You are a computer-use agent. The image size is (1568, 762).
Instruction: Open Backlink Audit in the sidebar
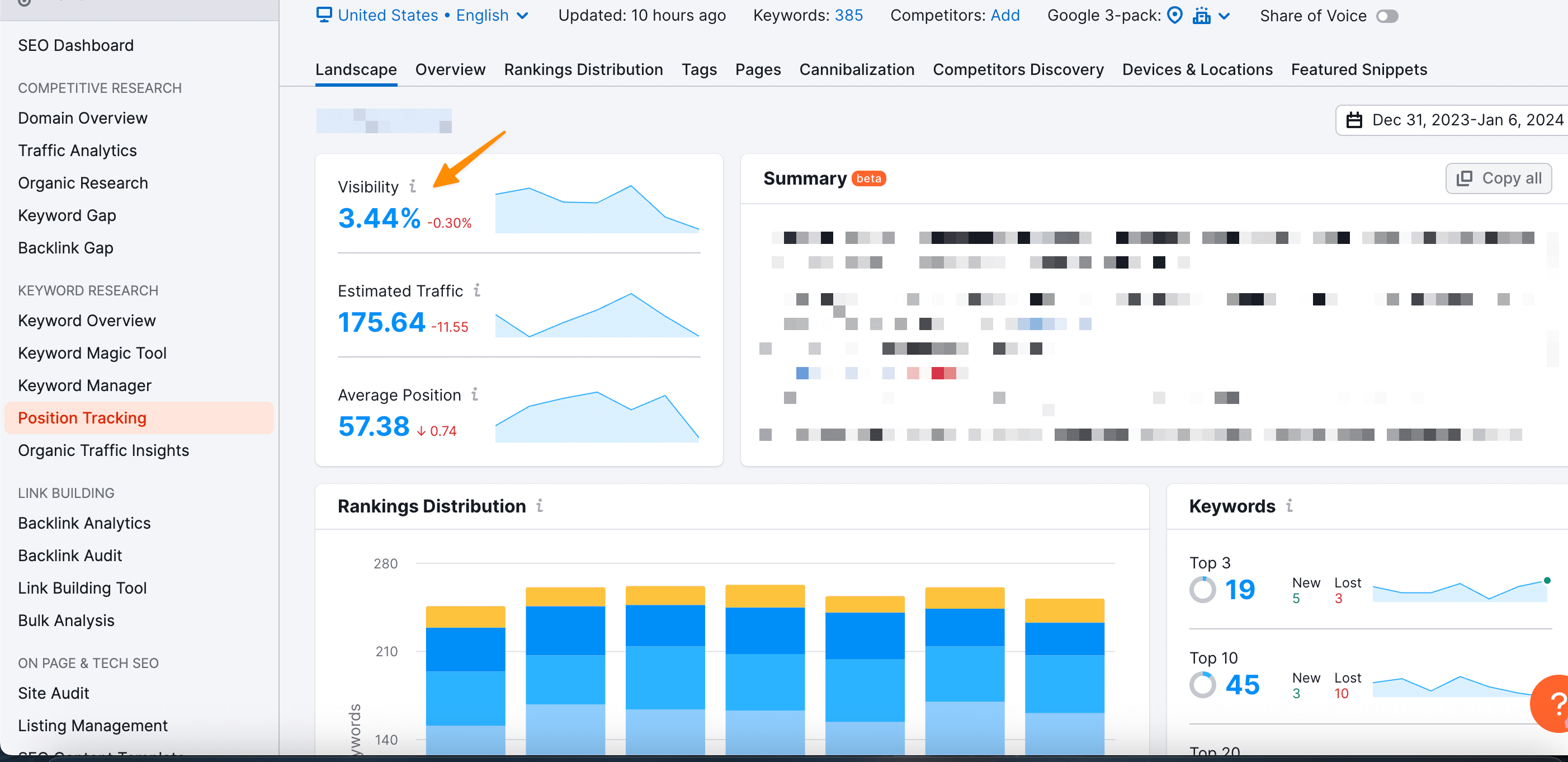pyautogui.click(x=70, y=555)
